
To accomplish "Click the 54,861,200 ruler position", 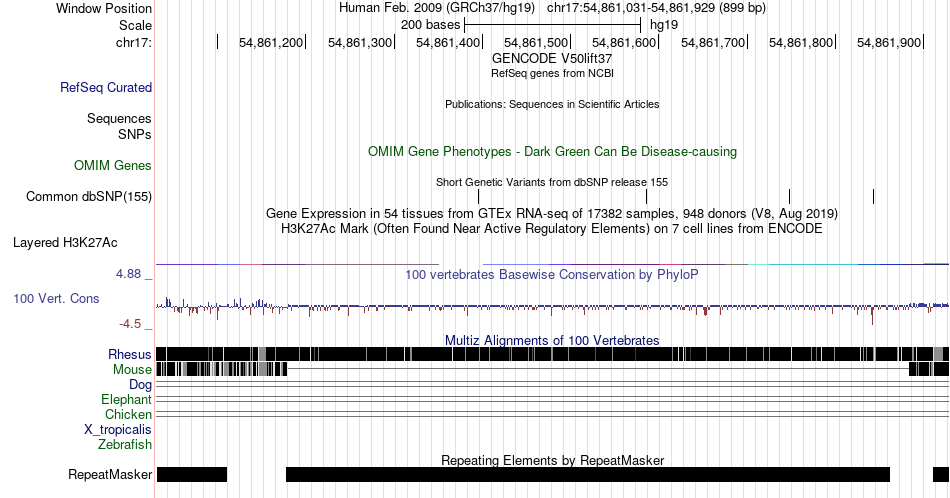I will (271, 42).
